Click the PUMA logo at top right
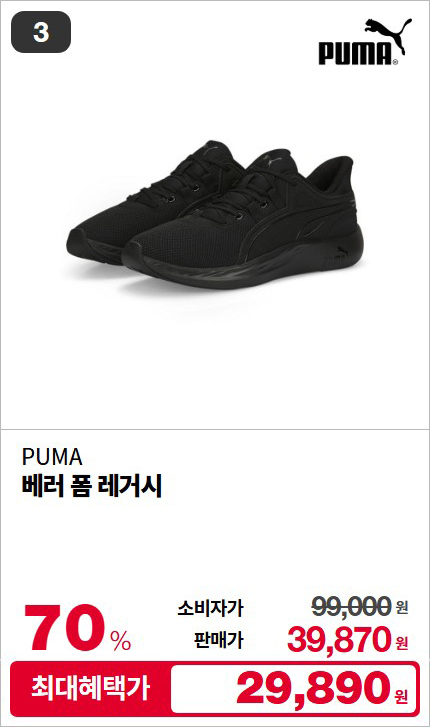This screenshot has width=430, height=727. pos(365,42)
